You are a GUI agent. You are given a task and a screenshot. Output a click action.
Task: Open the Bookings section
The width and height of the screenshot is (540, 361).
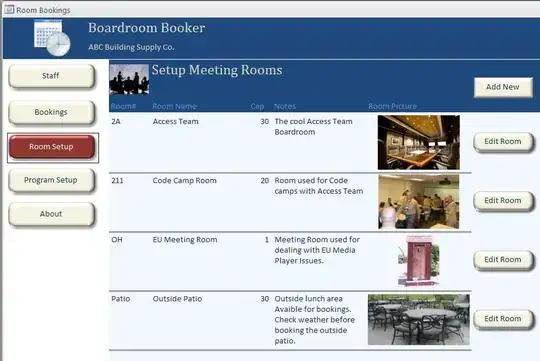point(51,112)
